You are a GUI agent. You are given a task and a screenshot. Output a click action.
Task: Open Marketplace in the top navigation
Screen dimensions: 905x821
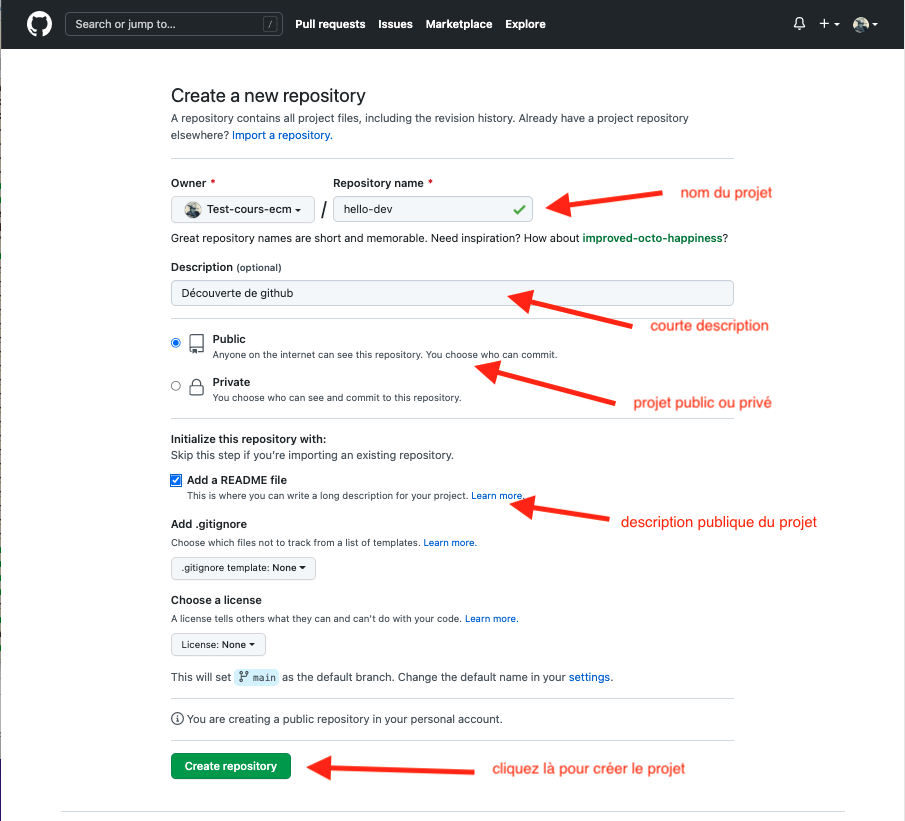458,24
